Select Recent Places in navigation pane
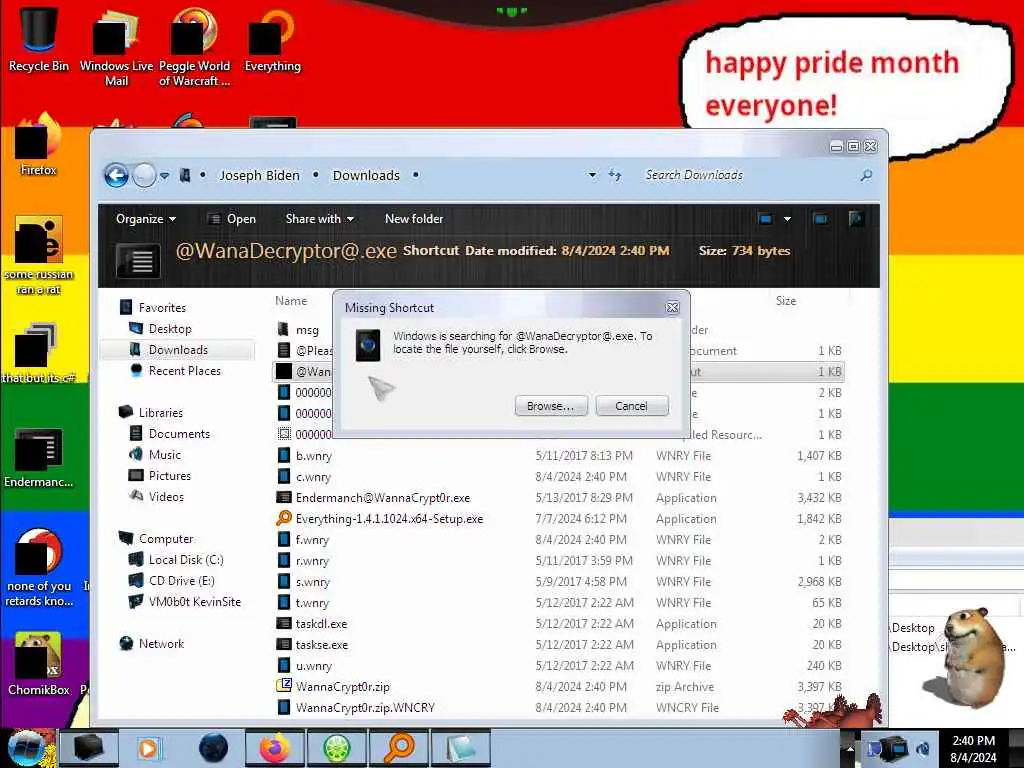Screen dimensions: 1024x768 click(x=184, y=370)
